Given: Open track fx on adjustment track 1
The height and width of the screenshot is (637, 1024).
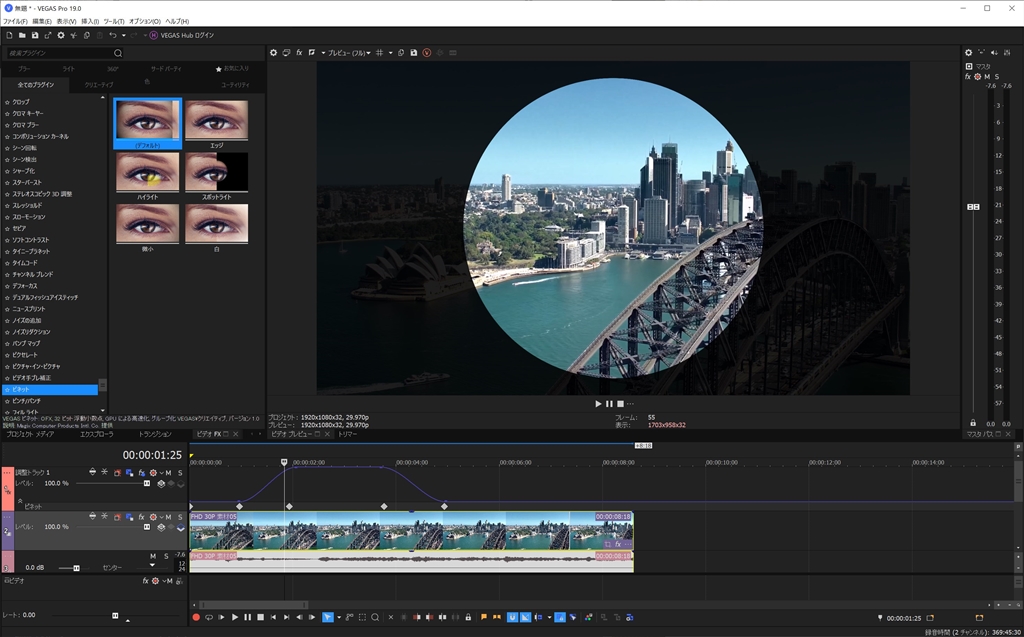Looking at the screenshot, I should [x=142, y=472].
